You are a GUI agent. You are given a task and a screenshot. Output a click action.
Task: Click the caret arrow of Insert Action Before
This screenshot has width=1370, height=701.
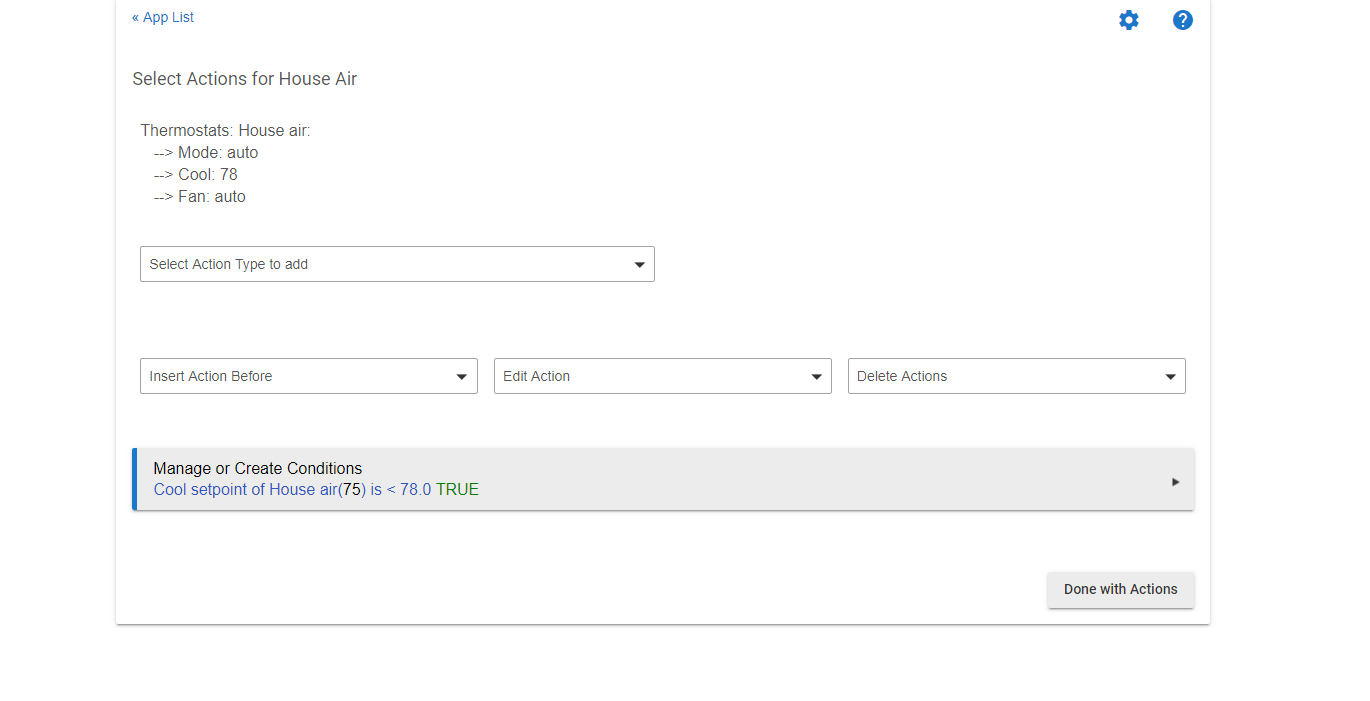pyautogui.click(x=462, y=377)
